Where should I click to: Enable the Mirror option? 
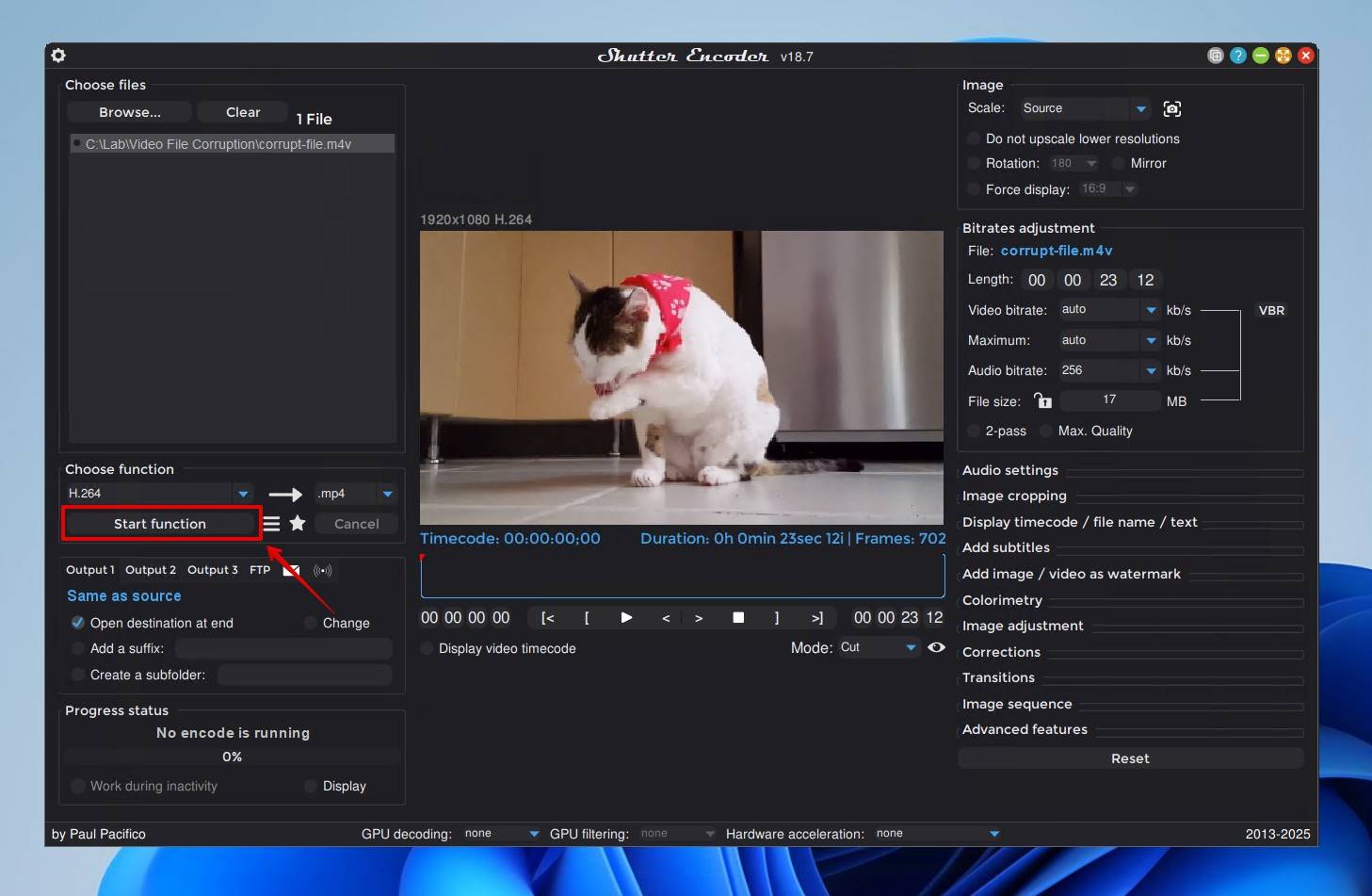point(1119,163)
